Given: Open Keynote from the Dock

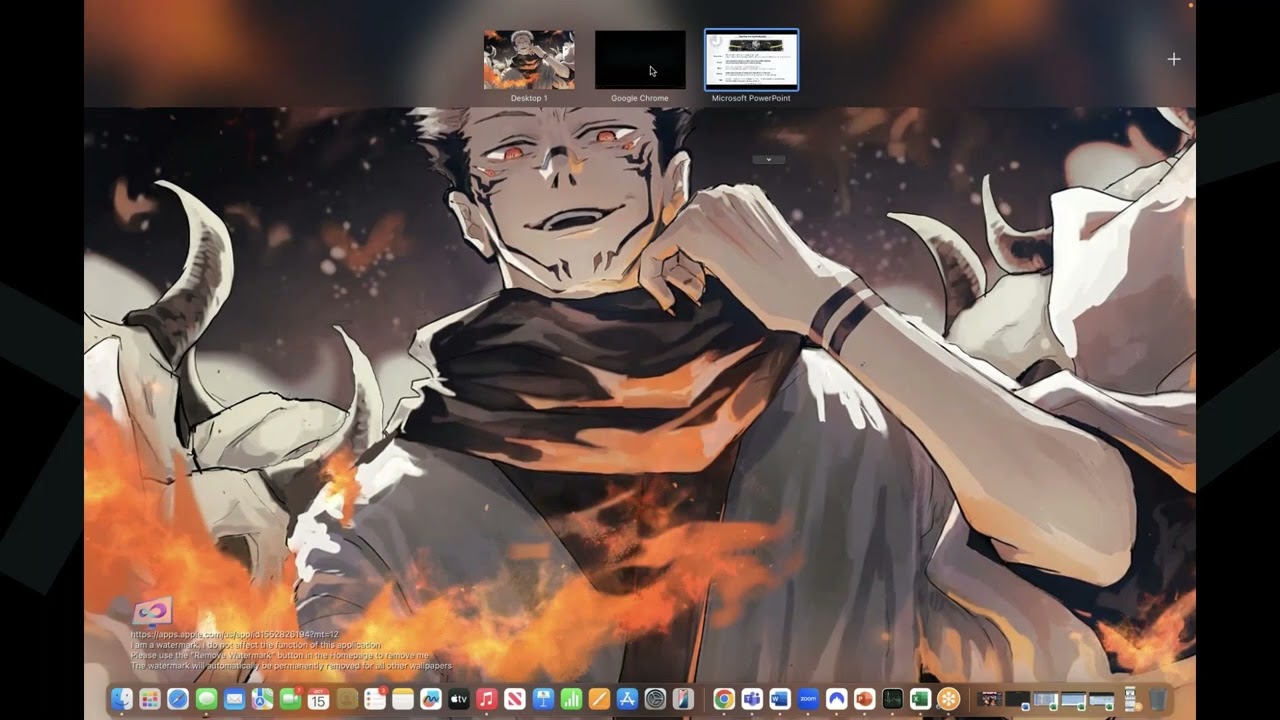Looking at the screenshot, I should (x=543, y=699).
